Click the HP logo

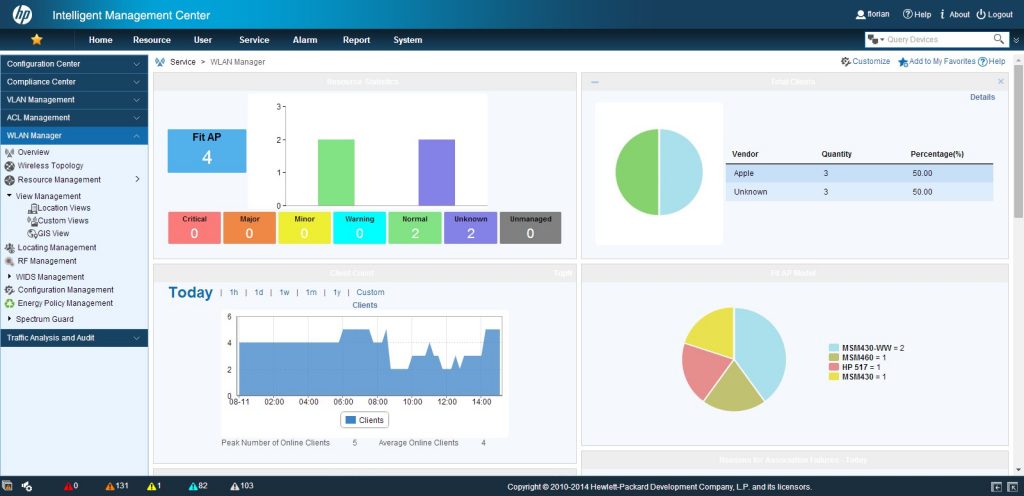[x=23, y=14]
